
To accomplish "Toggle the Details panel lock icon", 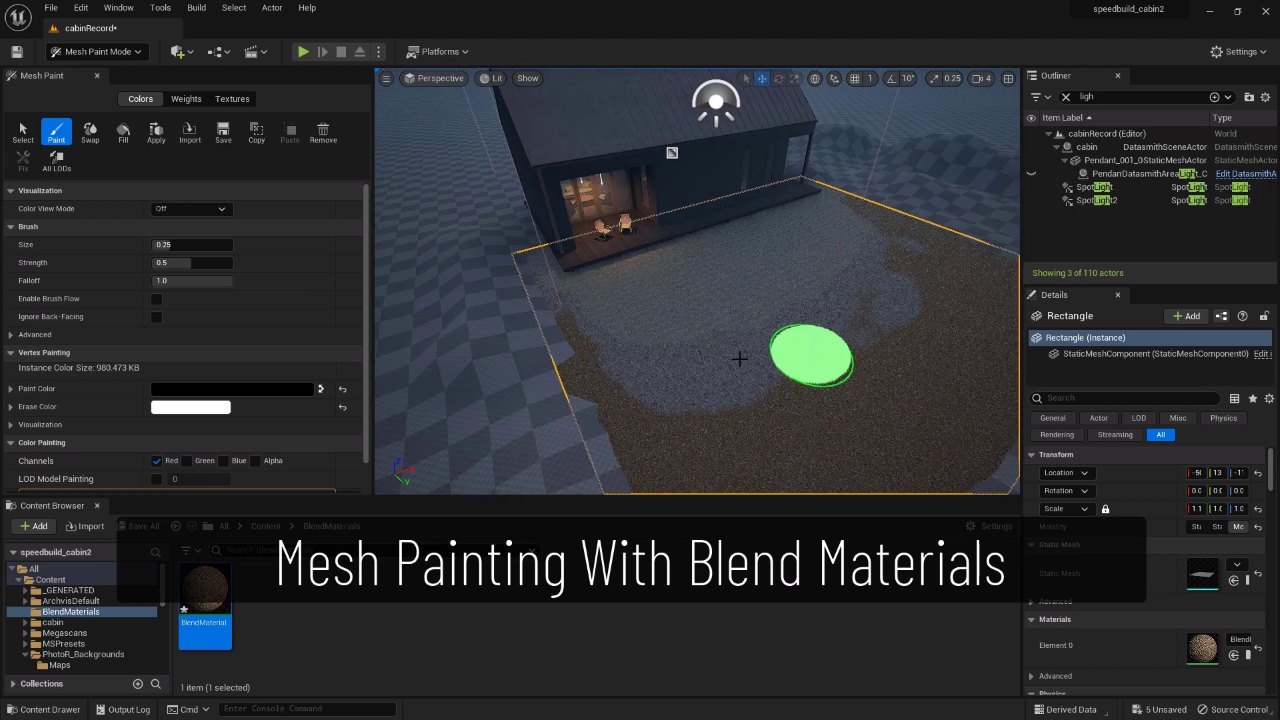I will pyautogui.click(x=1266, y=316).
